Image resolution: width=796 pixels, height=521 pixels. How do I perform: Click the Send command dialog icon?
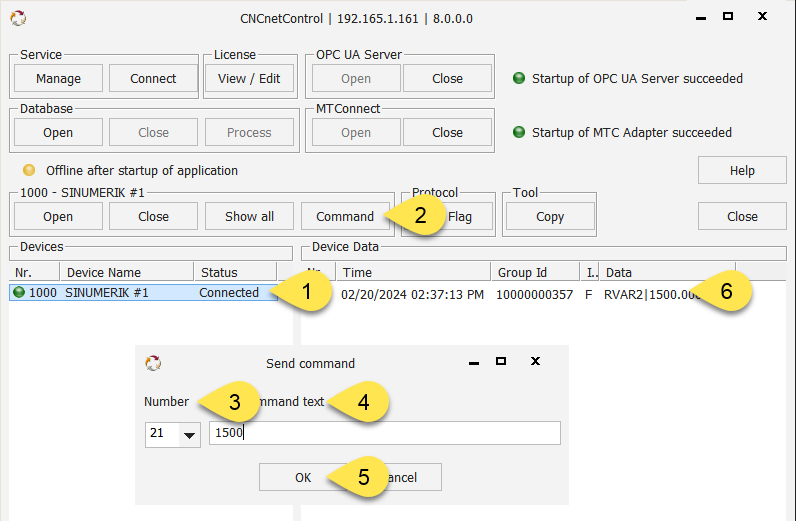[x=153, y=363]
